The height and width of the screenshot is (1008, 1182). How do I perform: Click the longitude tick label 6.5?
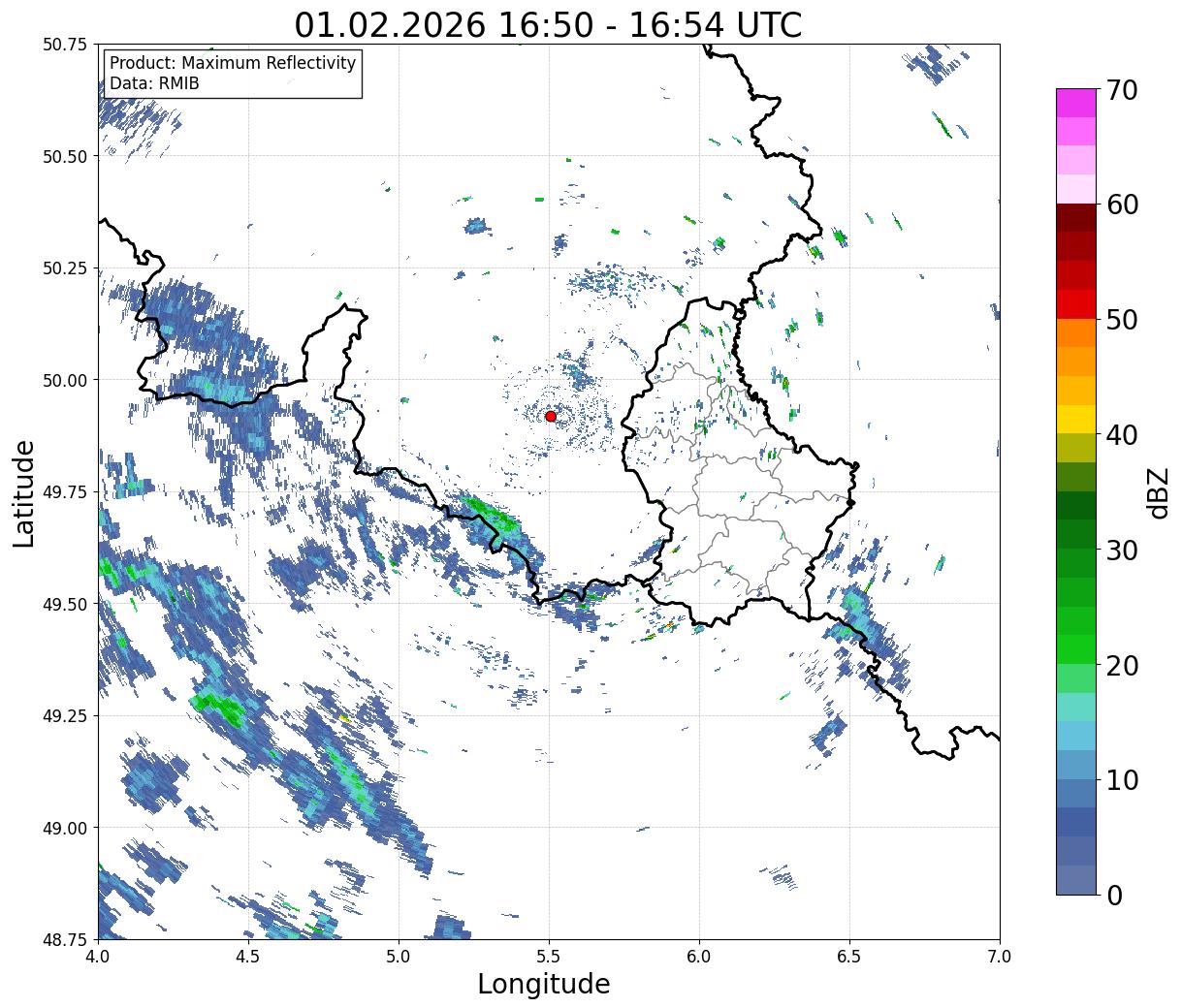coord(849,957)
